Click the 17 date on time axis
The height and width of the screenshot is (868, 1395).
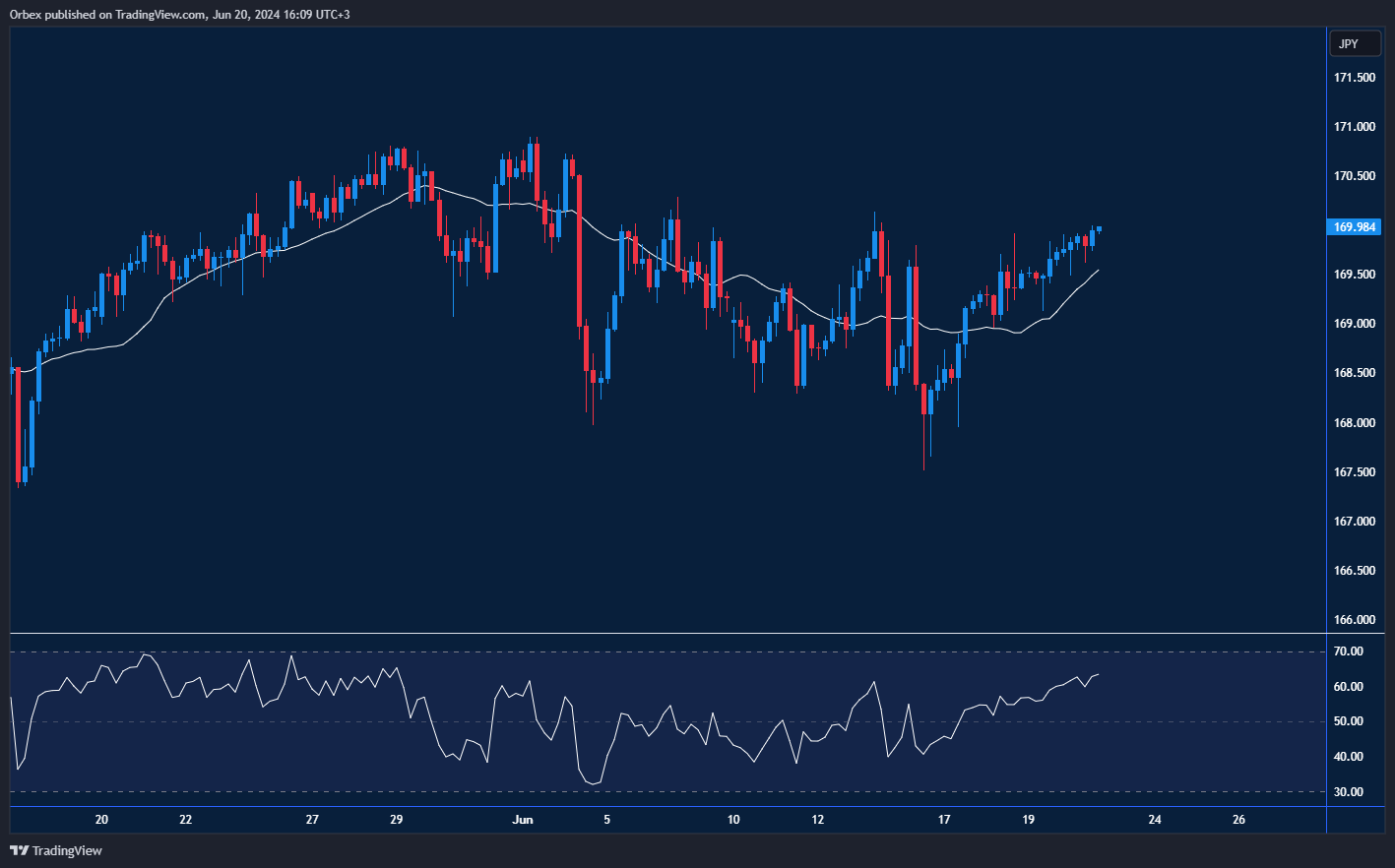pos(944,820)
